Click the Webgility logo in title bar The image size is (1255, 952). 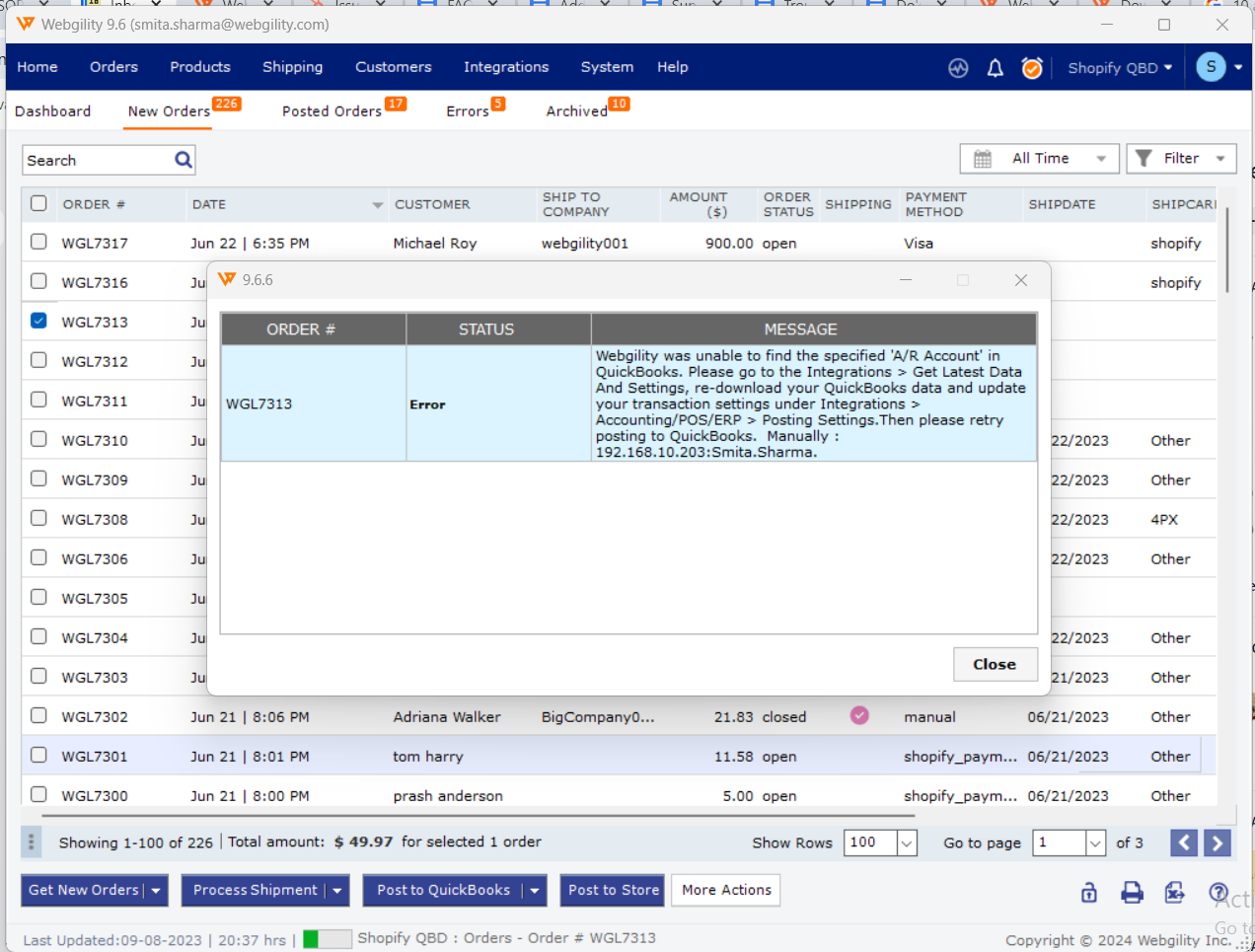26,24
